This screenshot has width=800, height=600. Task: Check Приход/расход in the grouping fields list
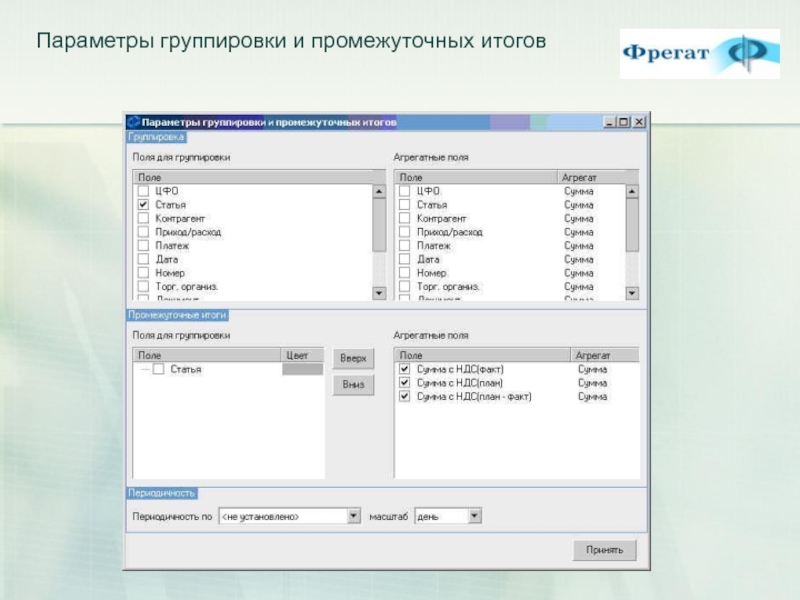click(x=143, y=232)
